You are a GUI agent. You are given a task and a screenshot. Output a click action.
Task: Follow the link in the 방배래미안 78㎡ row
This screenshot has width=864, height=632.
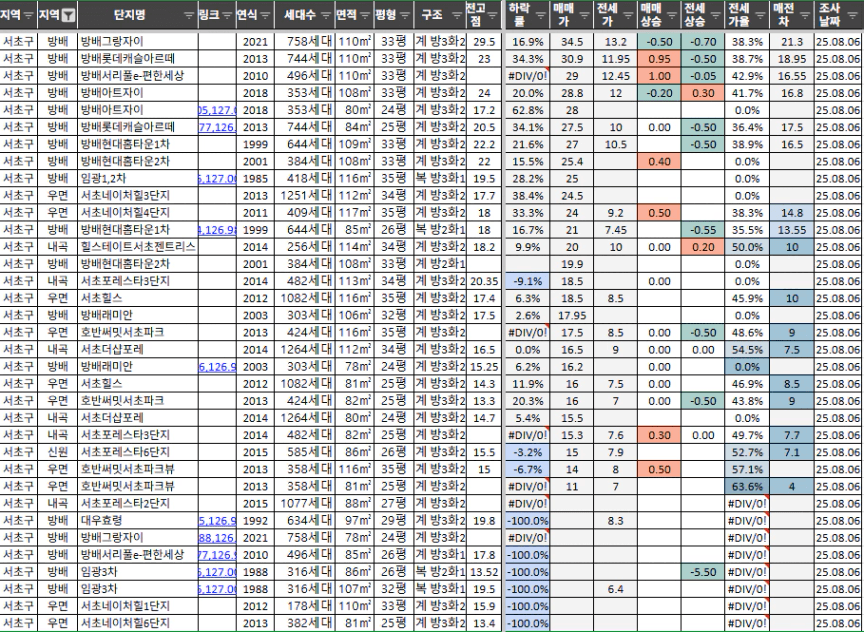pos(217,366)
